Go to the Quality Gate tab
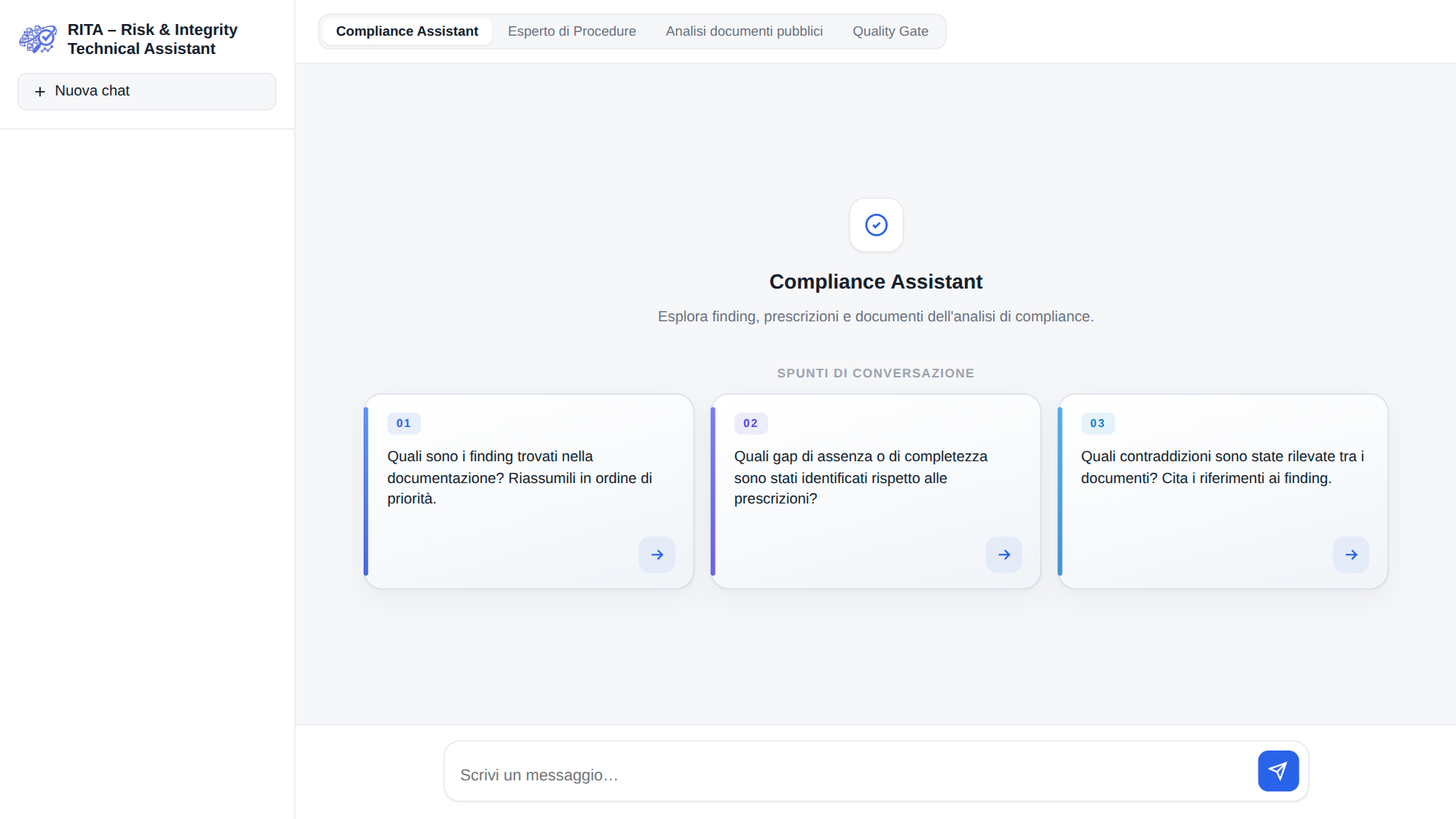Screen dimensions: 1456x819 [890, 31]
